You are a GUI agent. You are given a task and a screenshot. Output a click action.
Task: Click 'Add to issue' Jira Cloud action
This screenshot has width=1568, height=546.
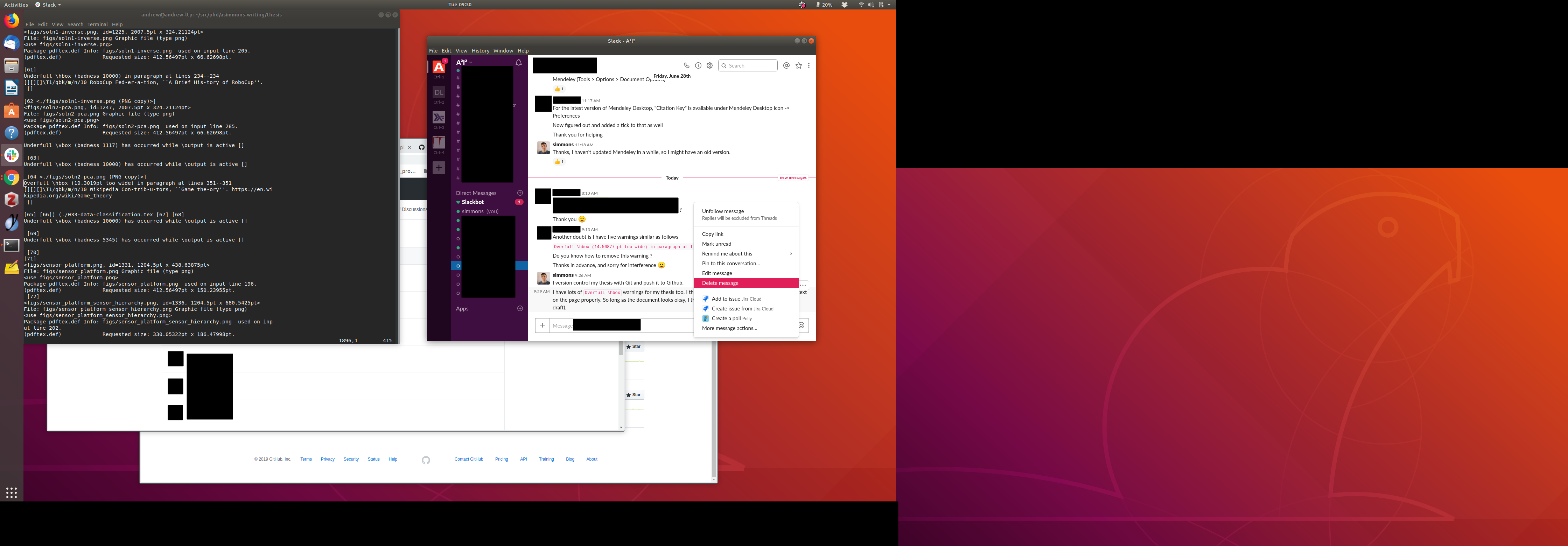point(726,299)
